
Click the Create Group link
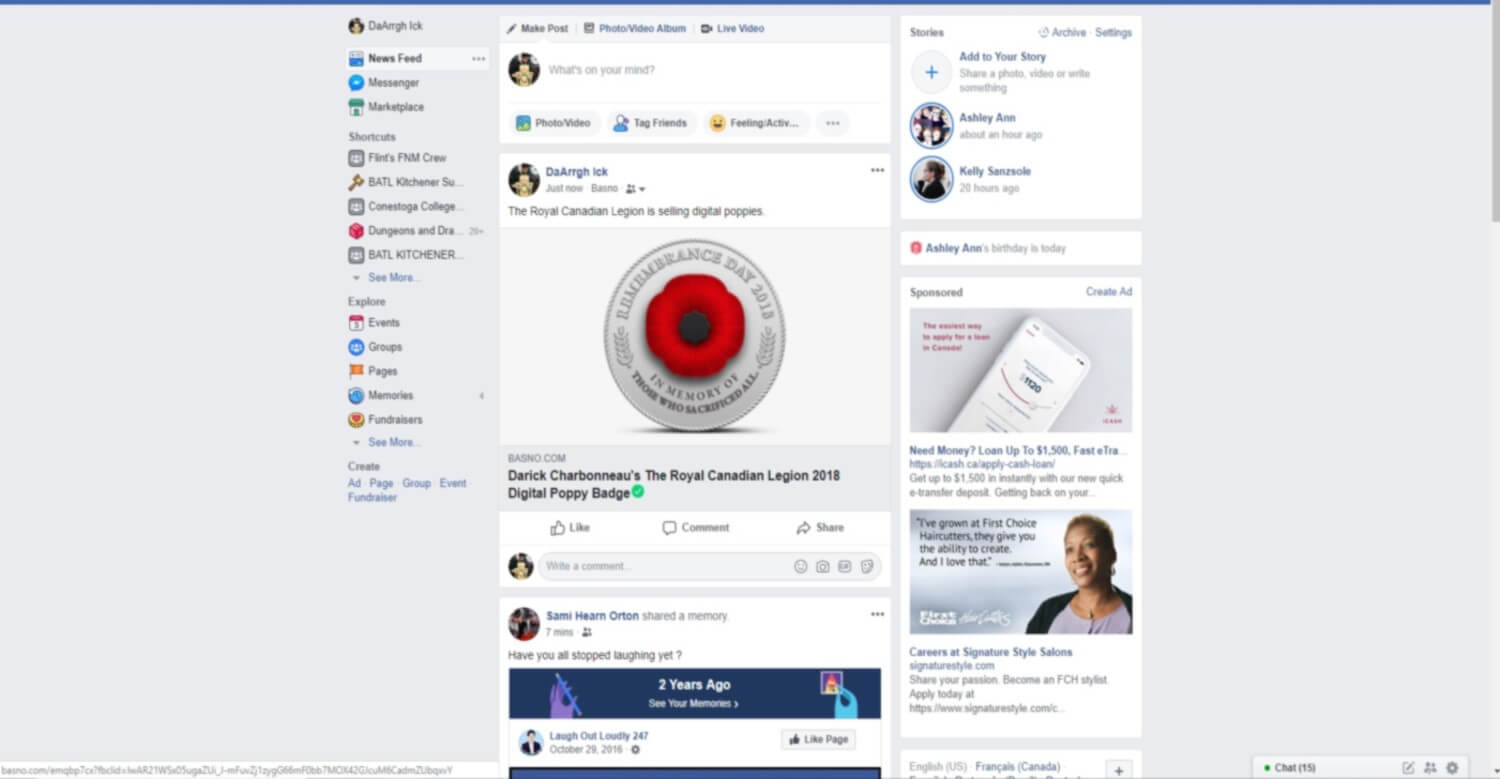point(416,483)
